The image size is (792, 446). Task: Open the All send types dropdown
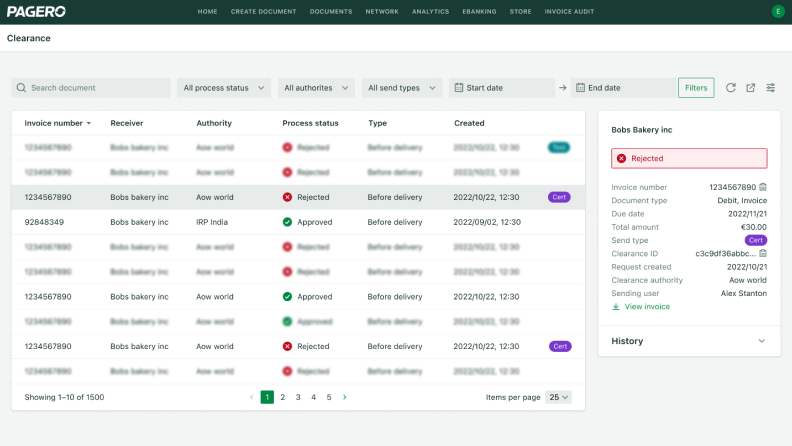(401, 88)
